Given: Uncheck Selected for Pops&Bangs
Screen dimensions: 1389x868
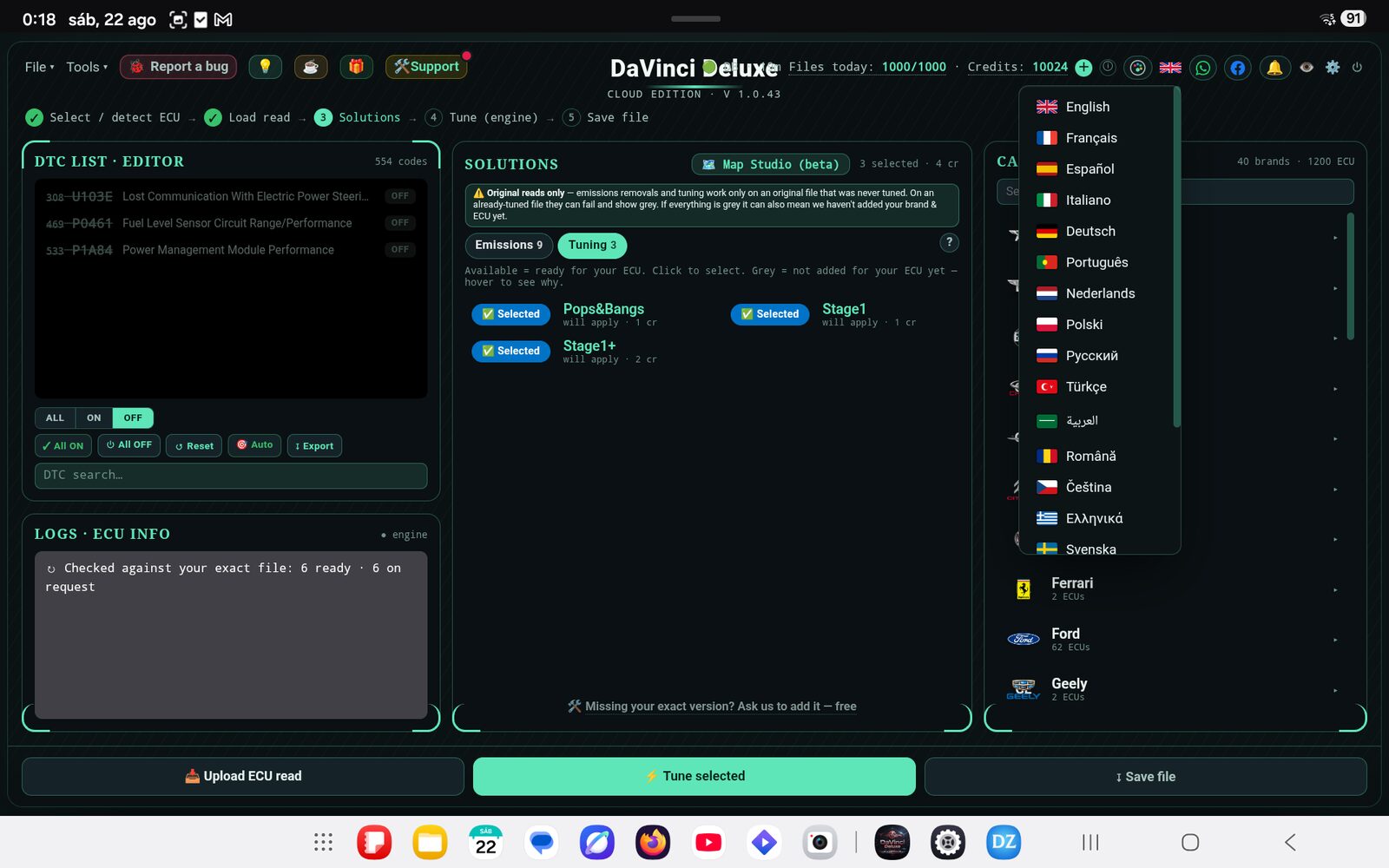Looking at the screenshot, I should click(510, 314).
